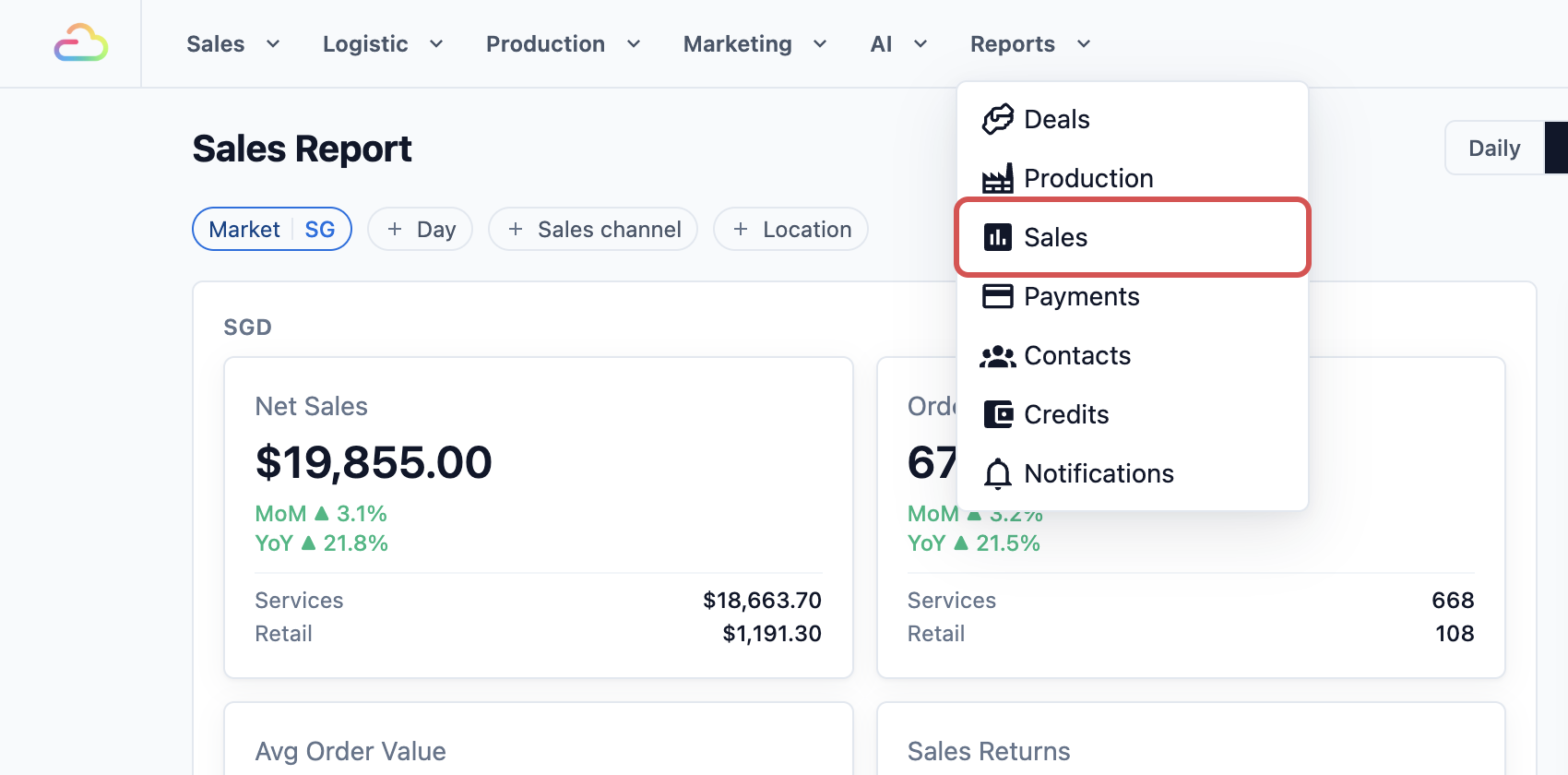Click the Production factory icon
The image size is (1568, 775).
(997, 178)
